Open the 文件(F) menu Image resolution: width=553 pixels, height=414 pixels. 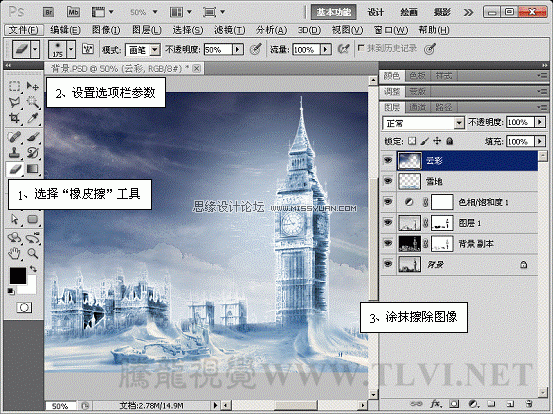coord(24,30)
